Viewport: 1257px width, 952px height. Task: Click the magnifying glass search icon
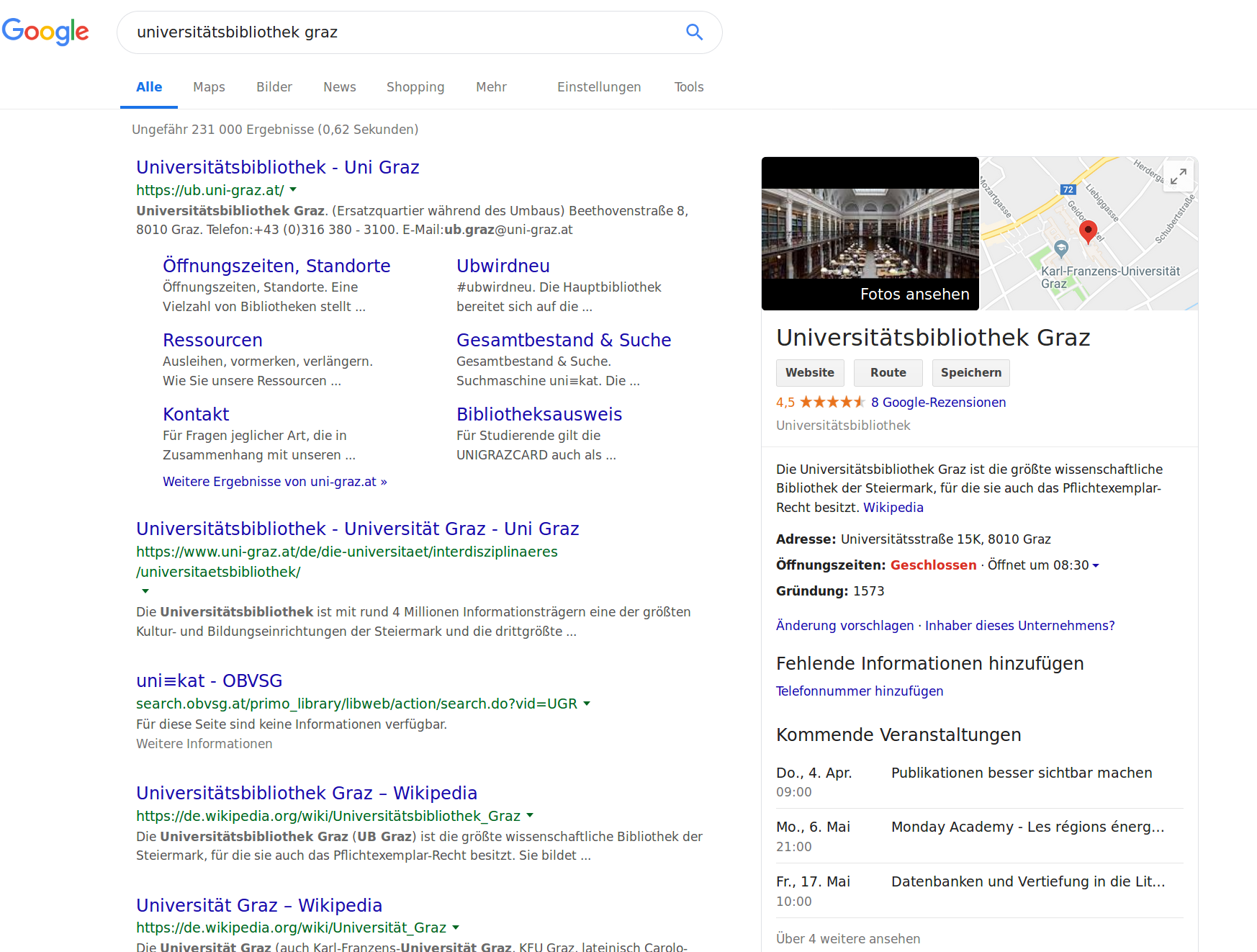(x=694, y=32)
